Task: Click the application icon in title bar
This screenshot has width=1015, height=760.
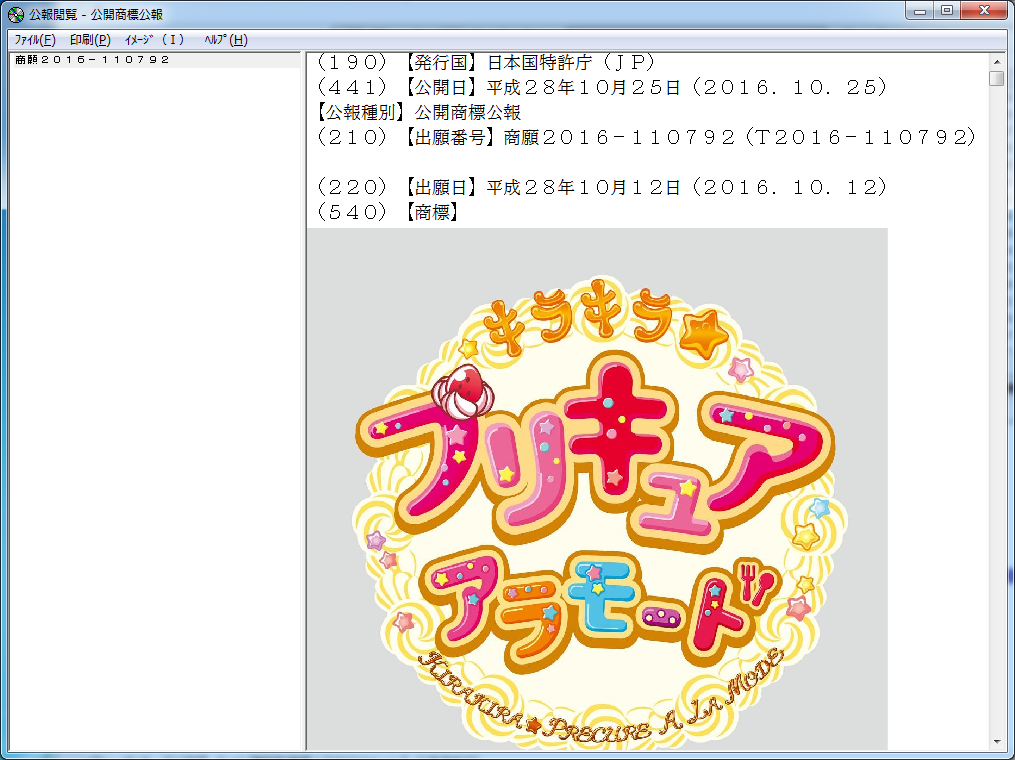Action: click(16, 14)
